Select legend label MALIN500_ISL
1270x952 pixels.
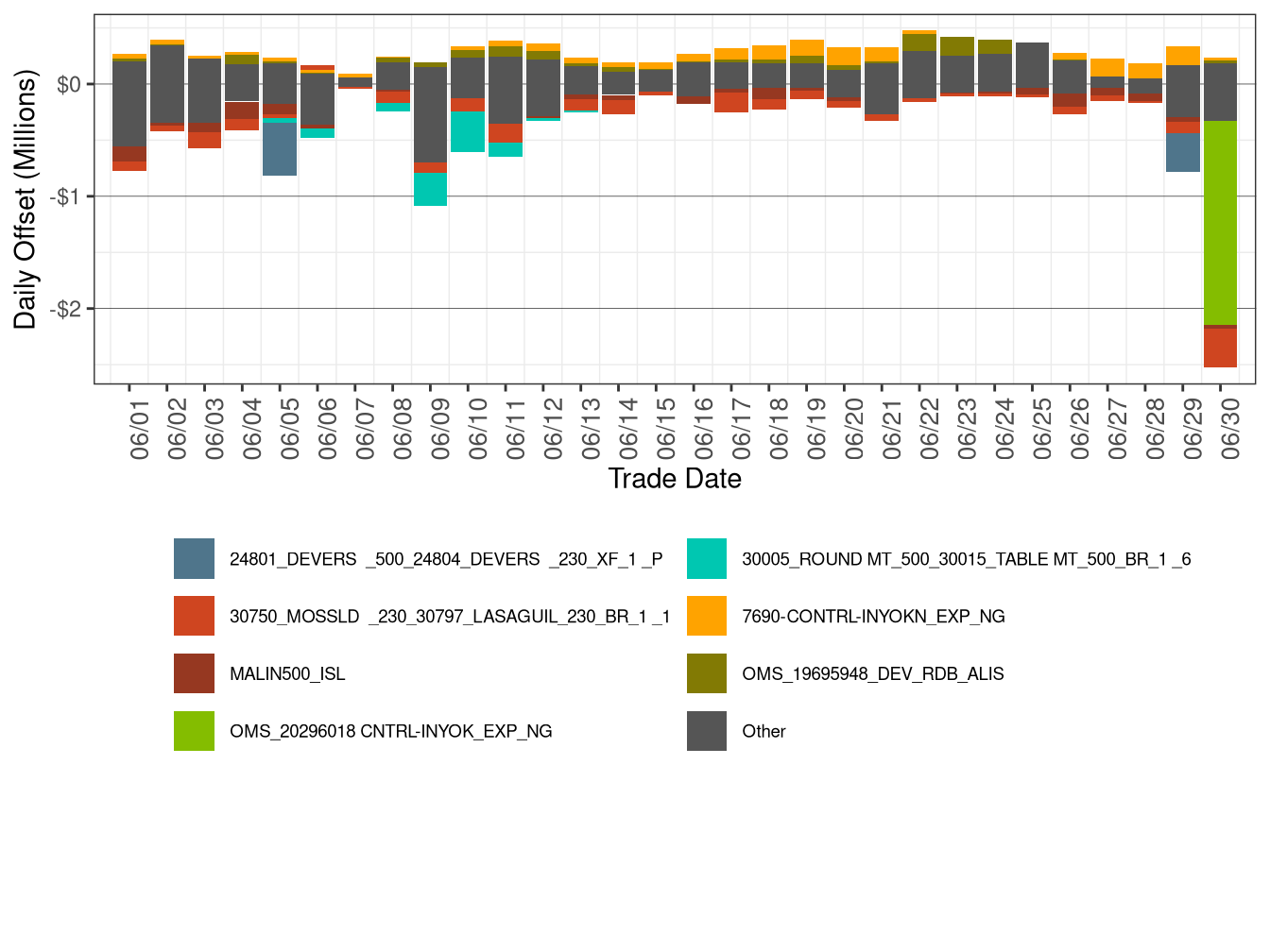tap(287, 674)
